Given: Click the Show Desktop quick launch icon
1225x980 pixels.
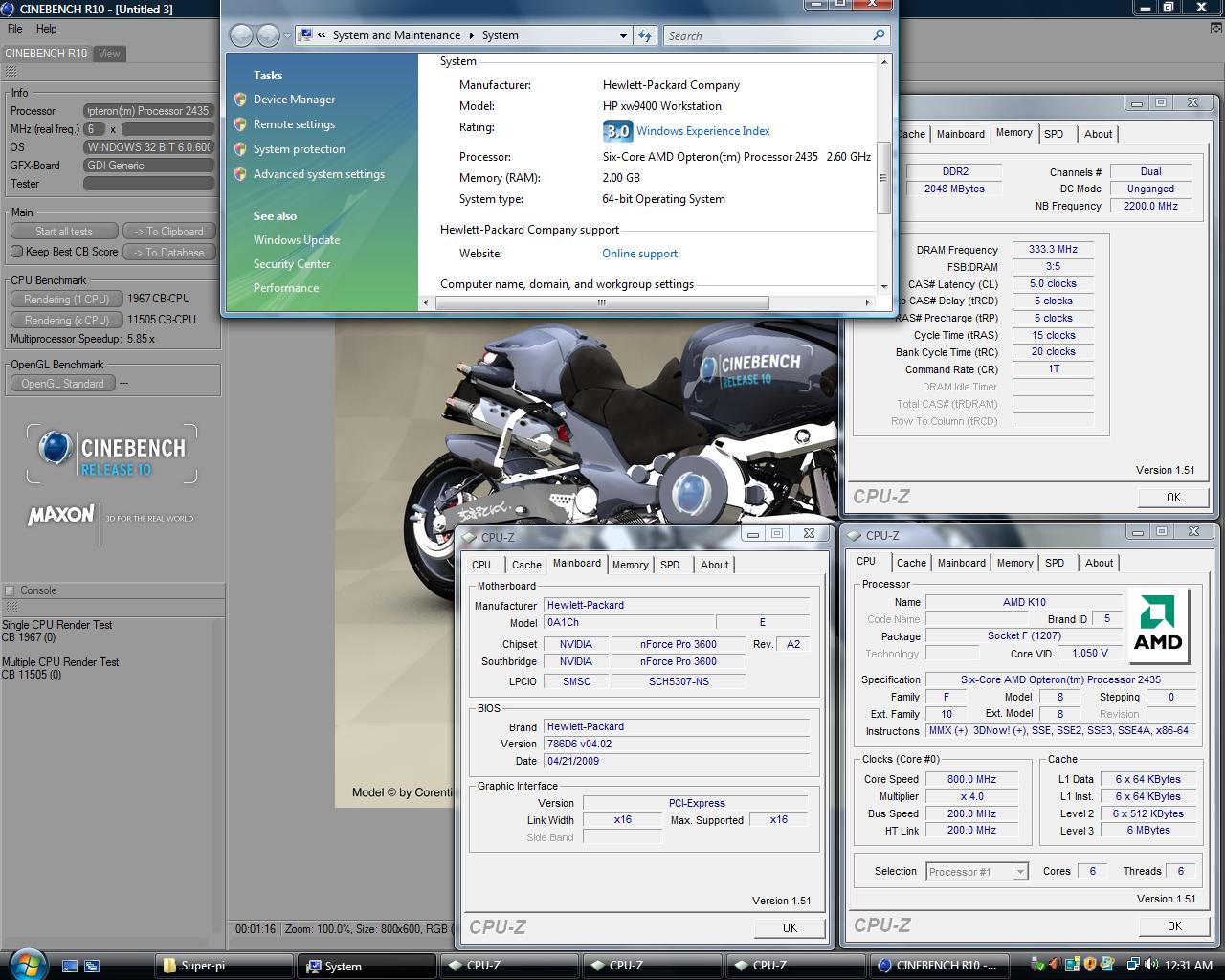Looking at the screenshot, I should click(x=70, y=966).
